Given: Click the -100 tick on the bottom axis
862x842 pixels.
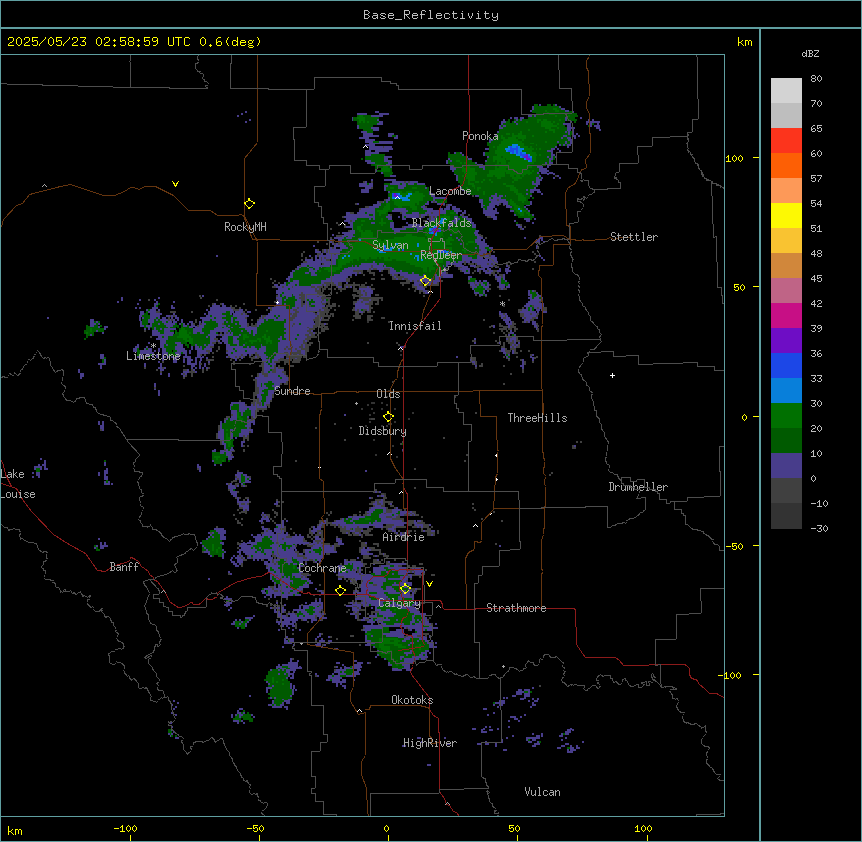Looking at the screenshot, I should (x=126, y=828).
